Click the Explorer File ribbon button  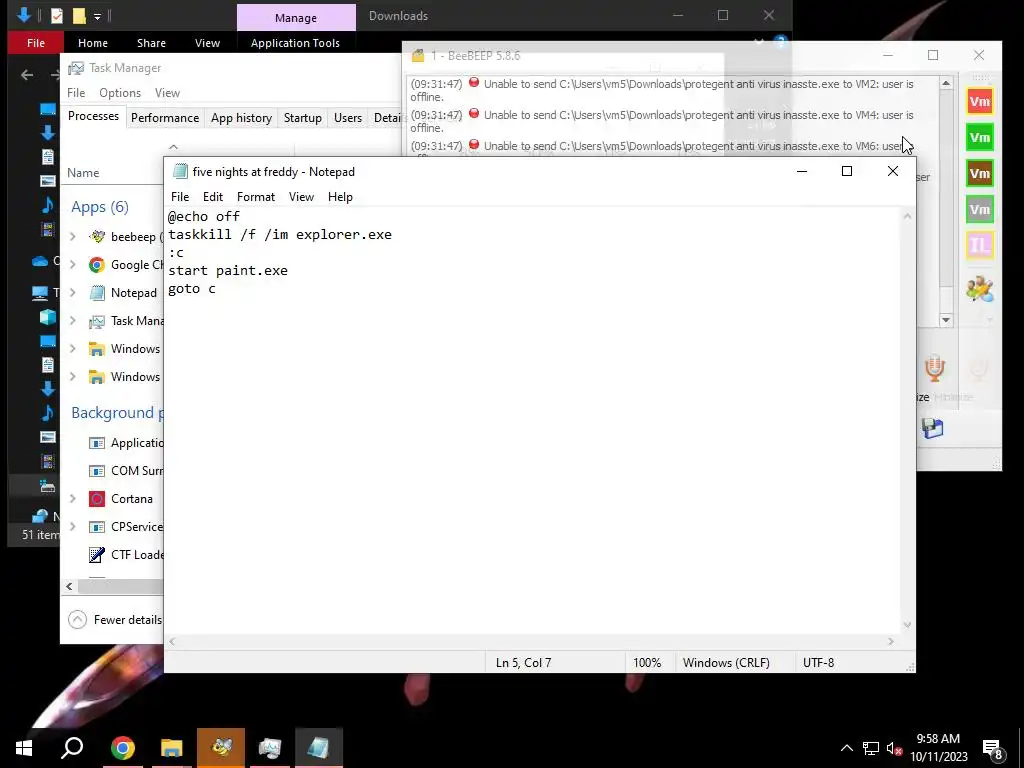pos(36,43)
